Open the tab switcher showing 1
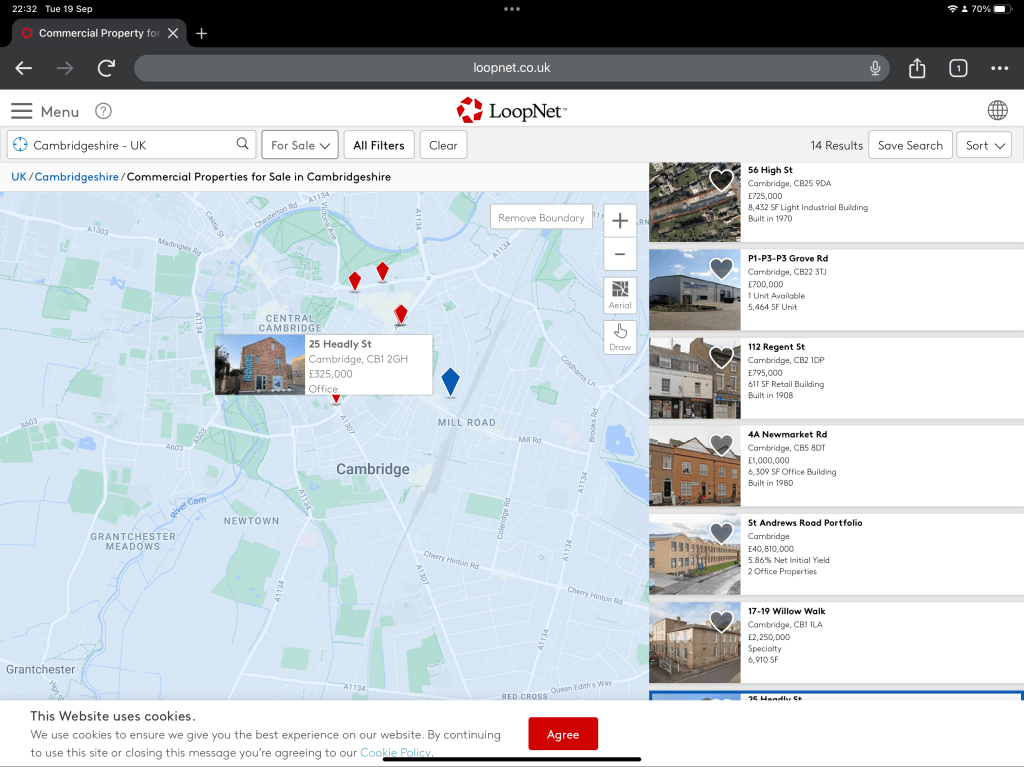Image resolution: width=1024 pixels, height=767 pixels. pos(958,68)
